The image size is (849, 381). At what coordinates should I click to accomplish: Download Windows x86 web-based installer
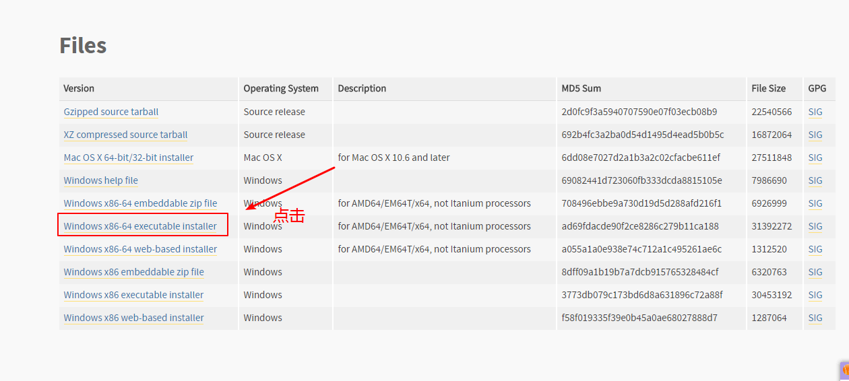(134, 318)
